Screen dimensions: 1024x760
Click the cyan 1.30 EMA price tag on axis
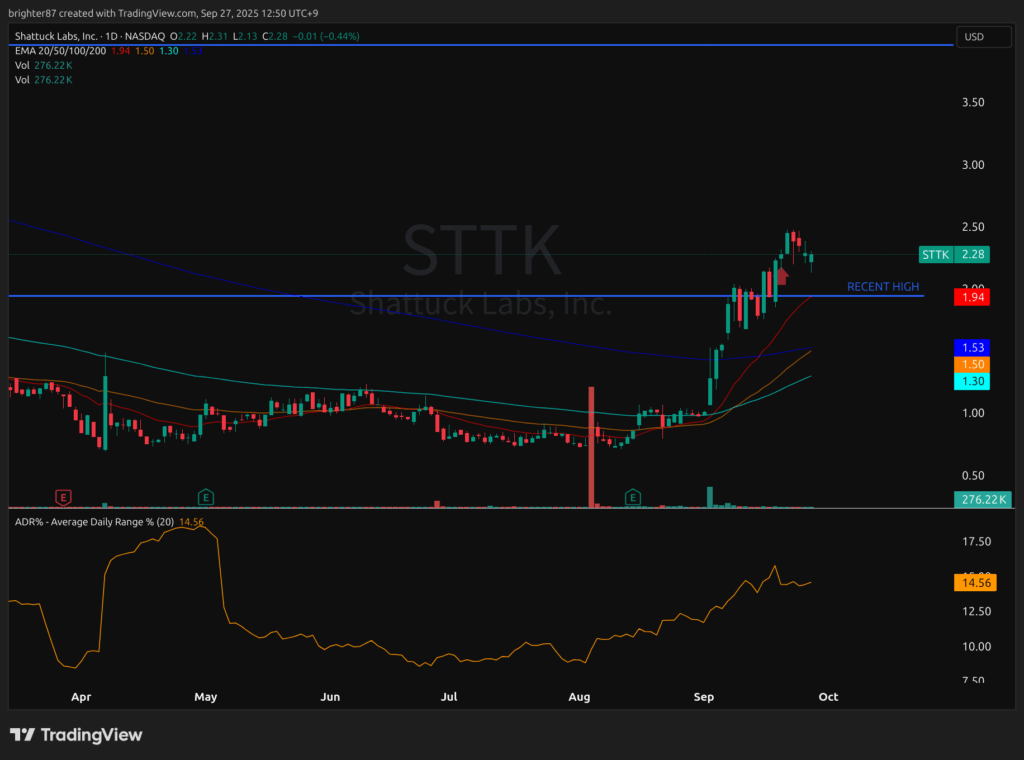pyautogui.click(x=972, y=381)
